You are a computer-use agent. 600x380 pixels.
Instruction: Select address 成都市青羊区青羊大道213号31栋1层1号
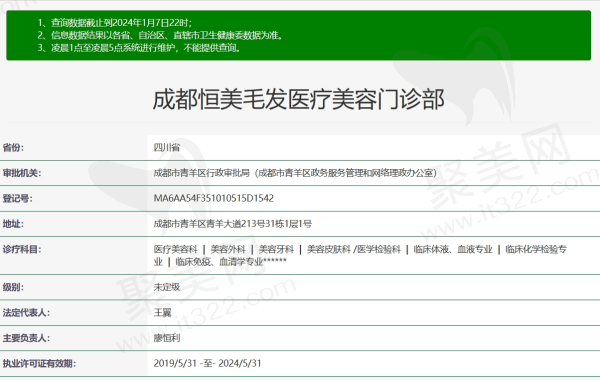click(x=233, y=224)
